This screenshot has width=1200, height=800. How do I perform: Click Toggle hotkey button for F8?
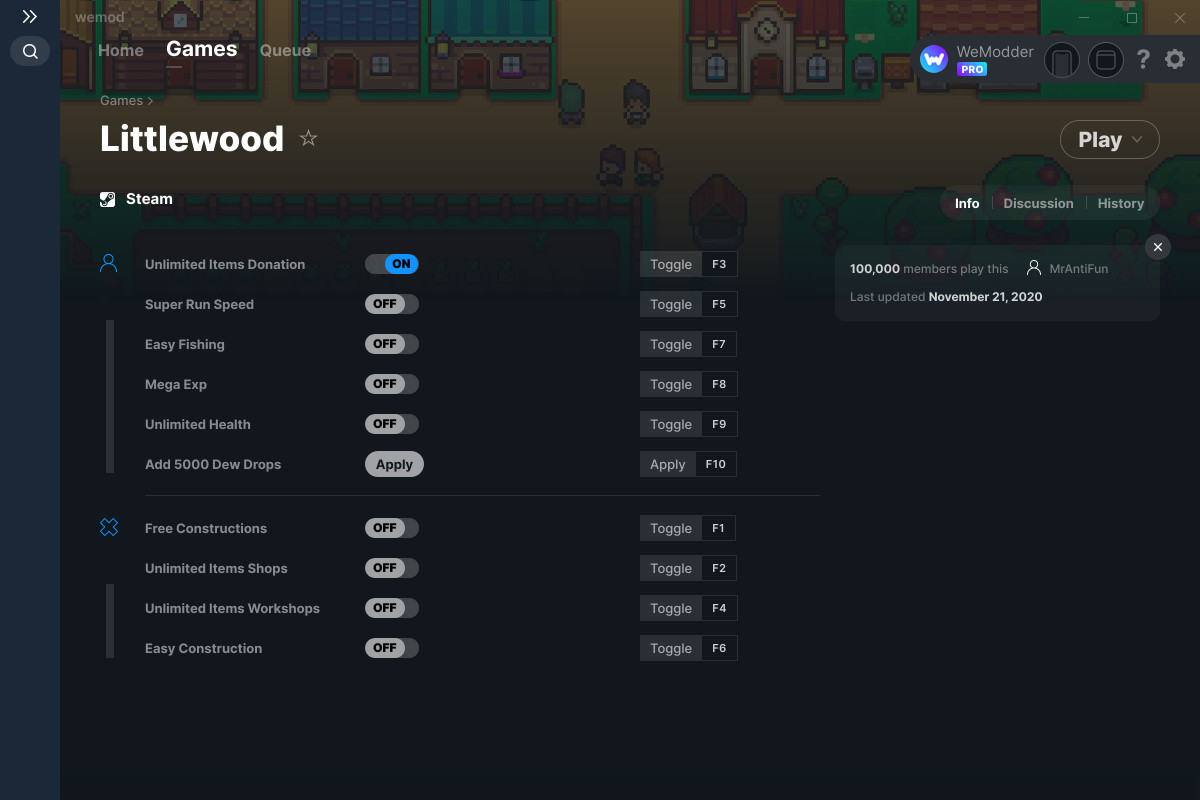click(688, 384)
